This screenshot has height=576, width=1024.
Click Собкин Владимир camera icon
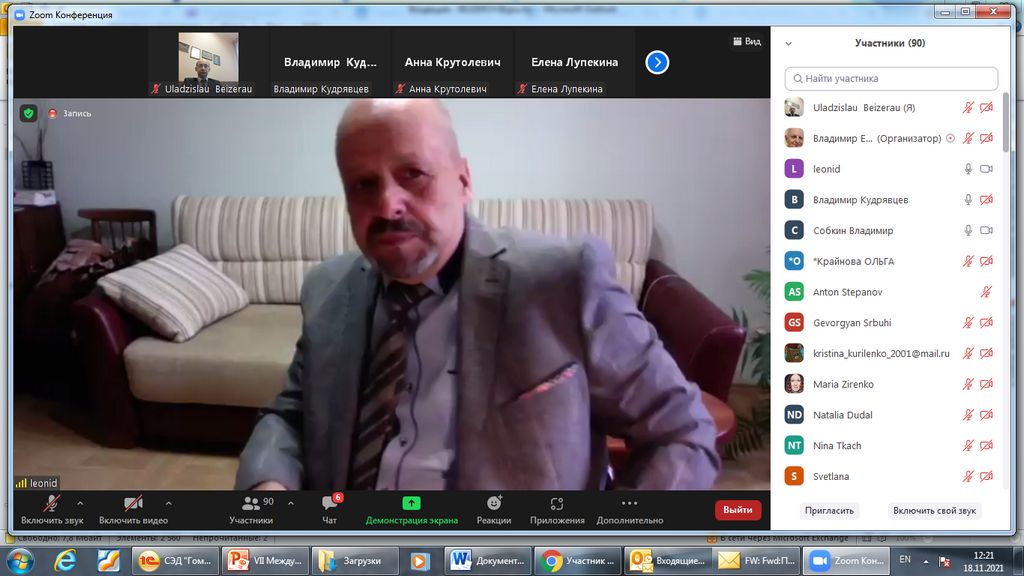[x=986, y=231]
